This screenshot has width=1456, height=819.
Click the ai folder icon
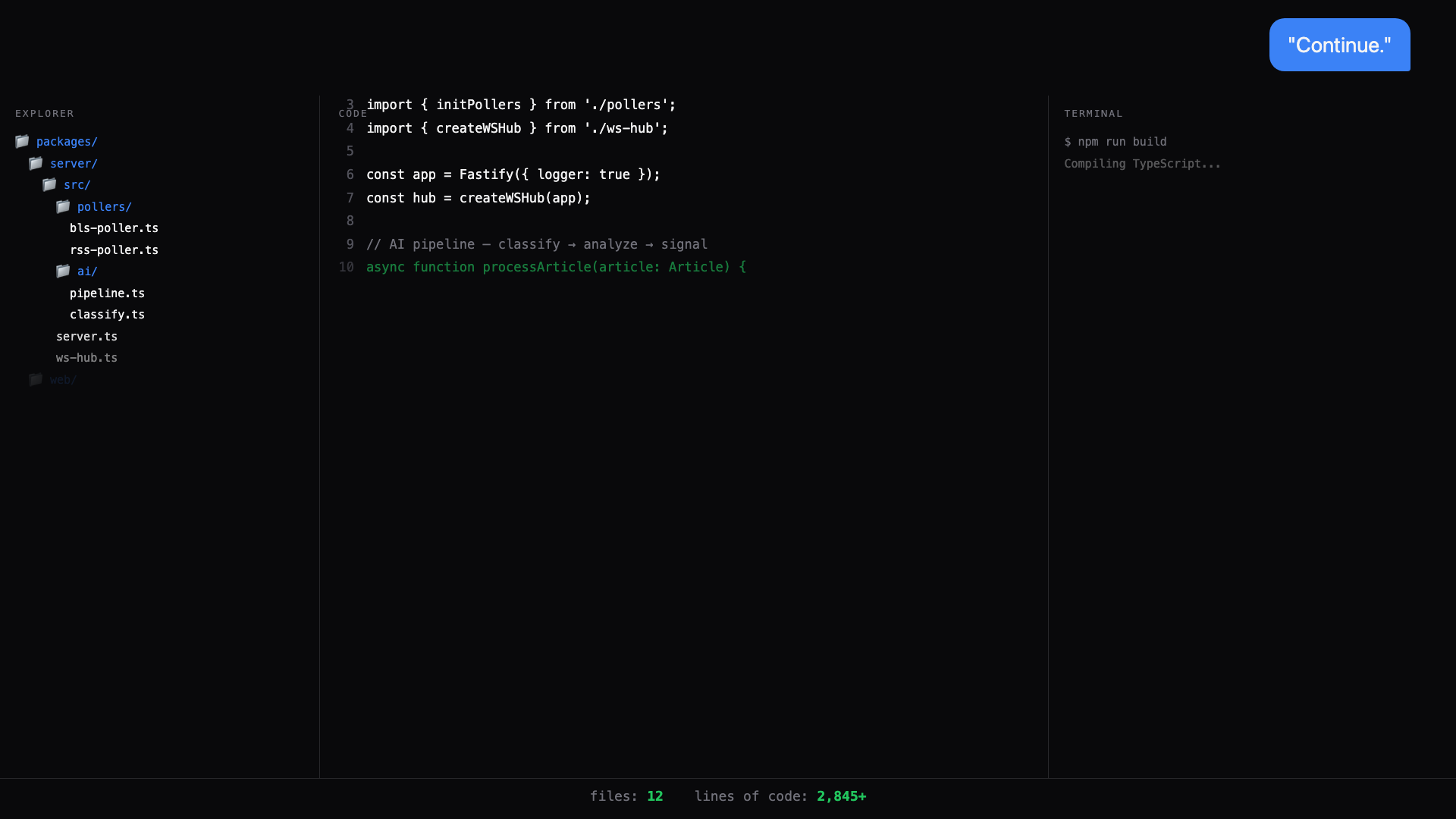coord(63,271)
